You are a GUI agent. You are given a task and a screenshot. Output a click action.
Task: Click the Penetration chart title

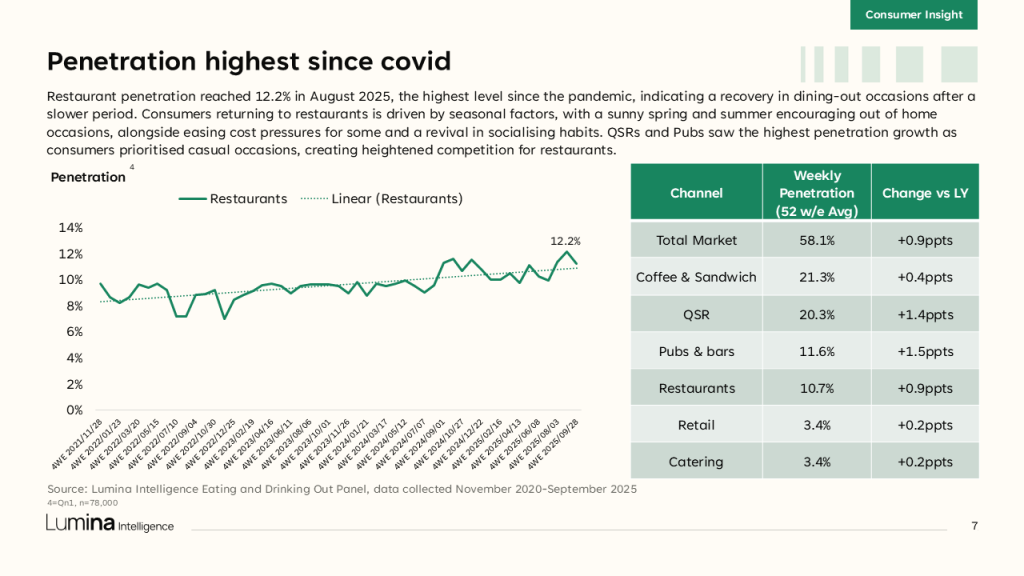(x=88, y=178)
